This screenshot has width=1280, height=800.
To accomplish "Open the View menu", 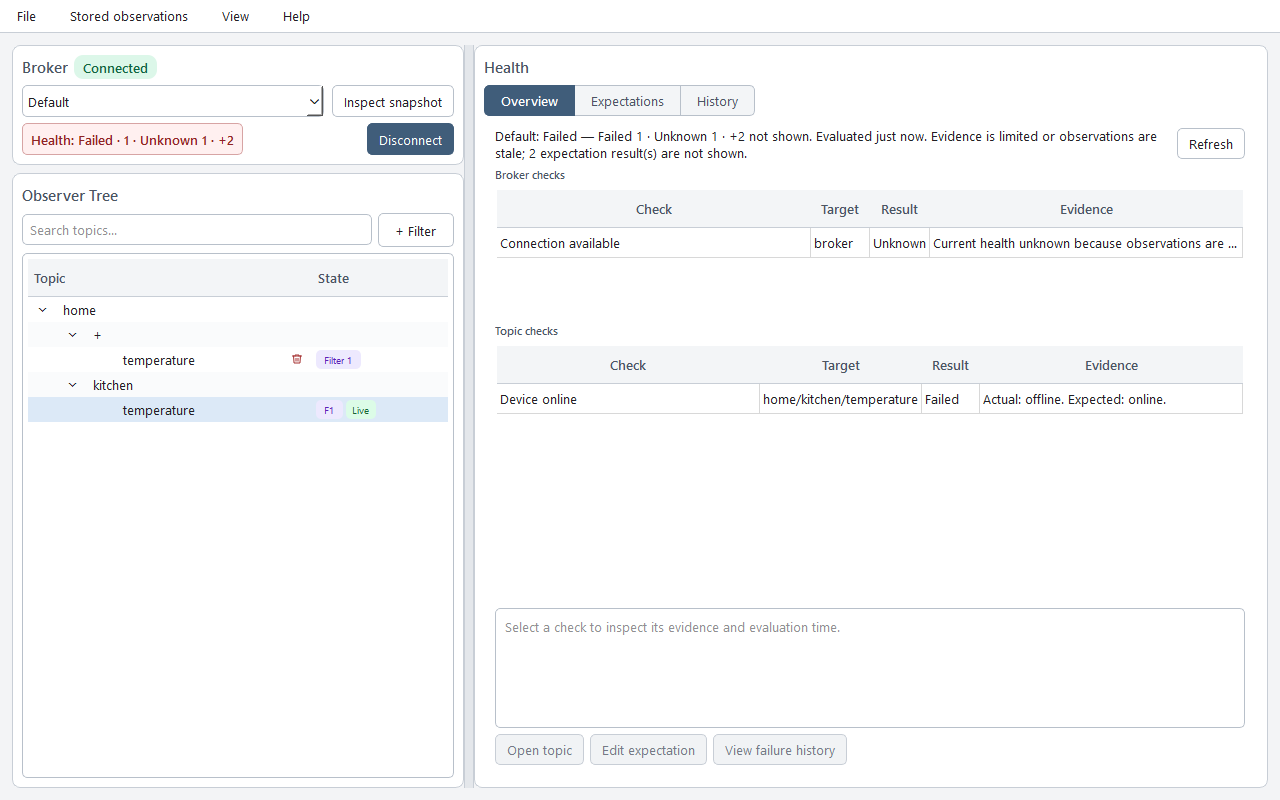I will point(236,16).
